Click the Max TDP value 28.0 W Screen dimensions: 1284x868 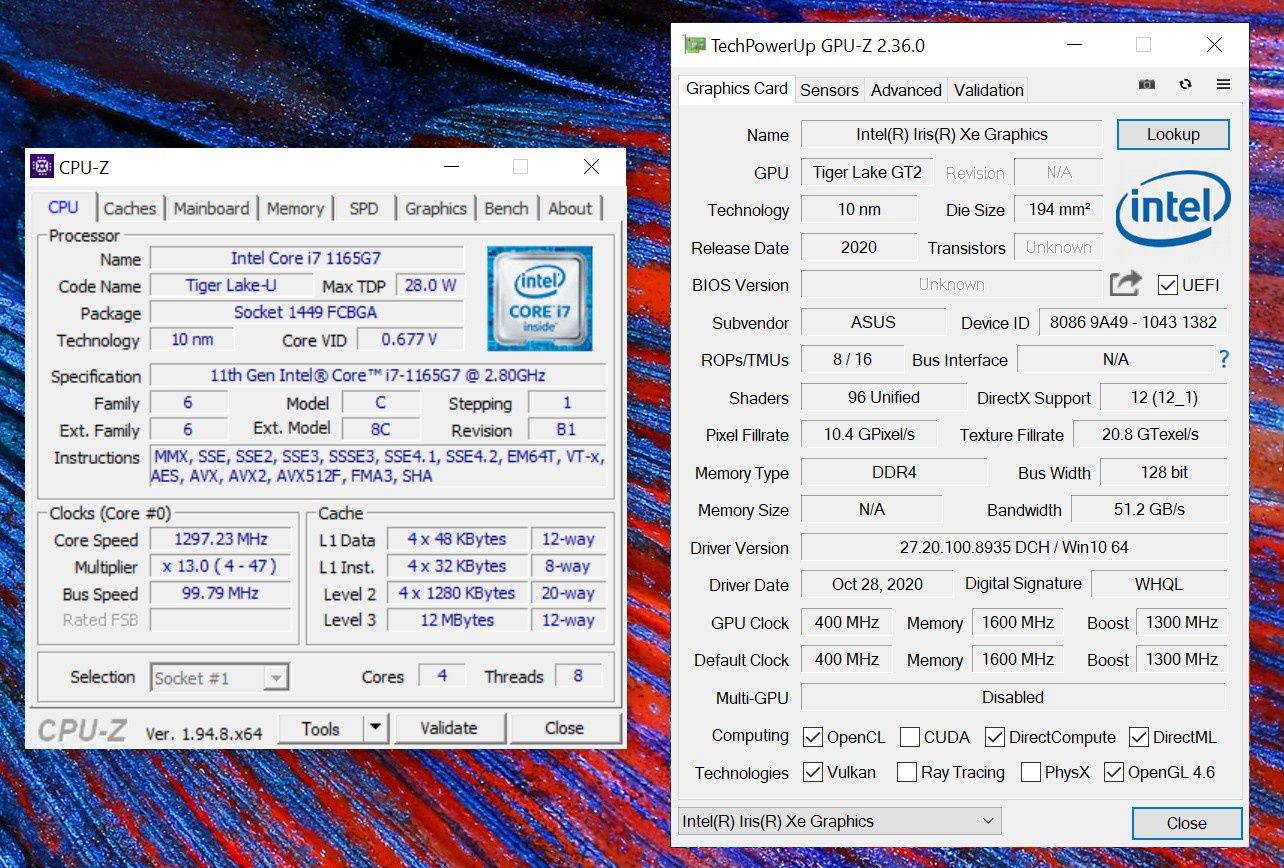click(x=430, y=285)
